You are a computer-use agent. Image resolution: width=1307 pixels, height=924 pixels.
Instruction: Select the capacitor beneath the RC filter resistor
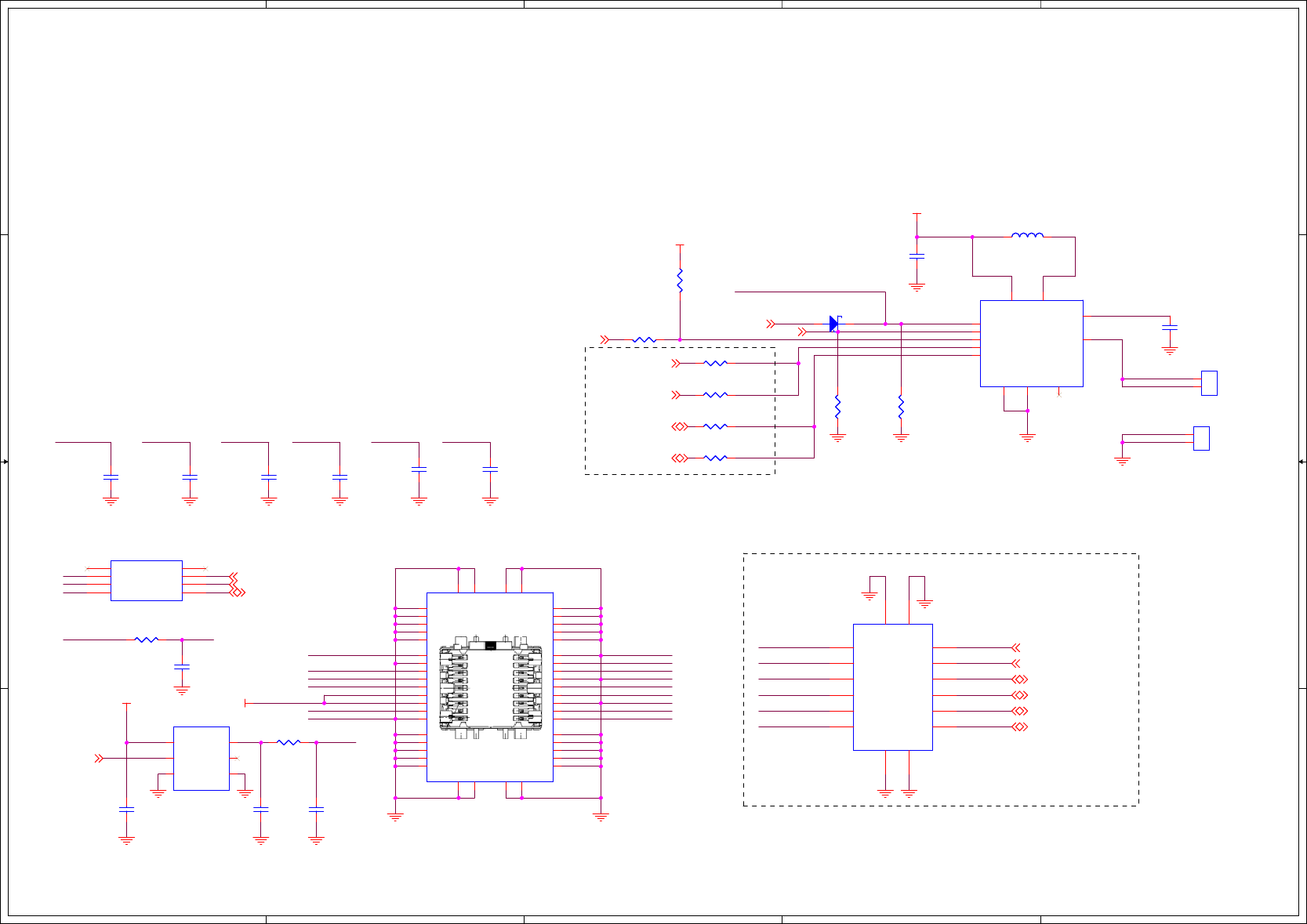tap(182, 666)
